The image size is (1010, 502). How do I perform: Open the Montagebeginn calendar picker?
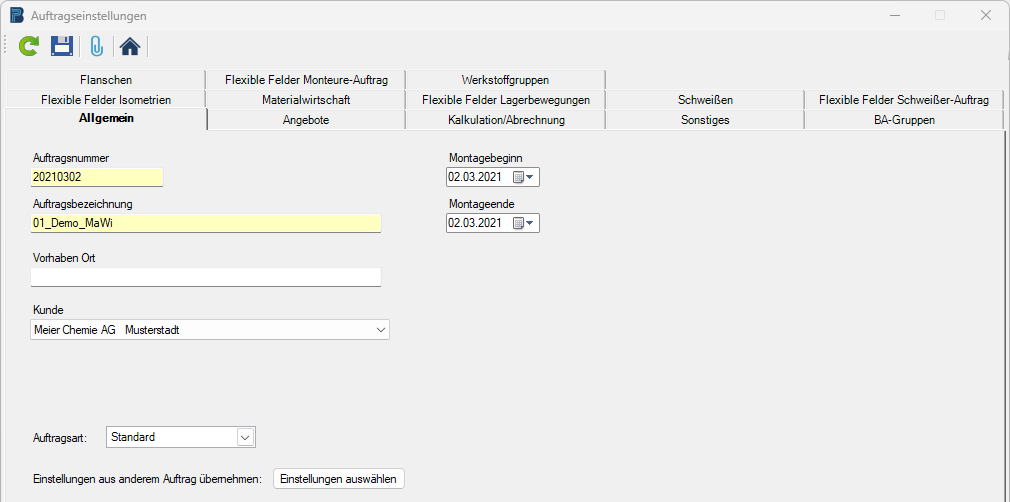(524, 177)
